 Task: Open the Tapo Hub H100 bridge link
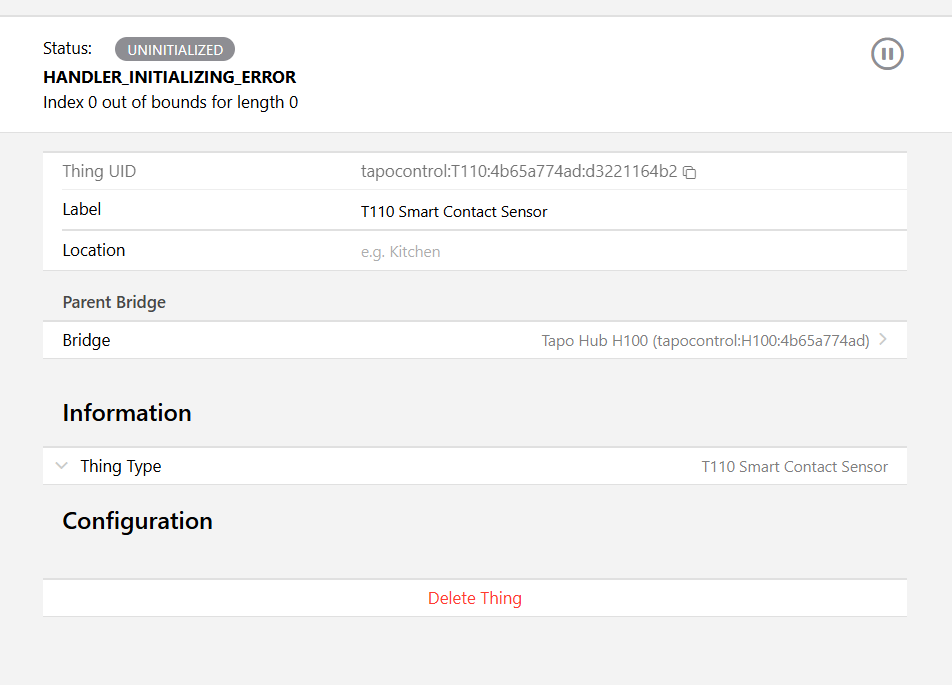[705, 341]
